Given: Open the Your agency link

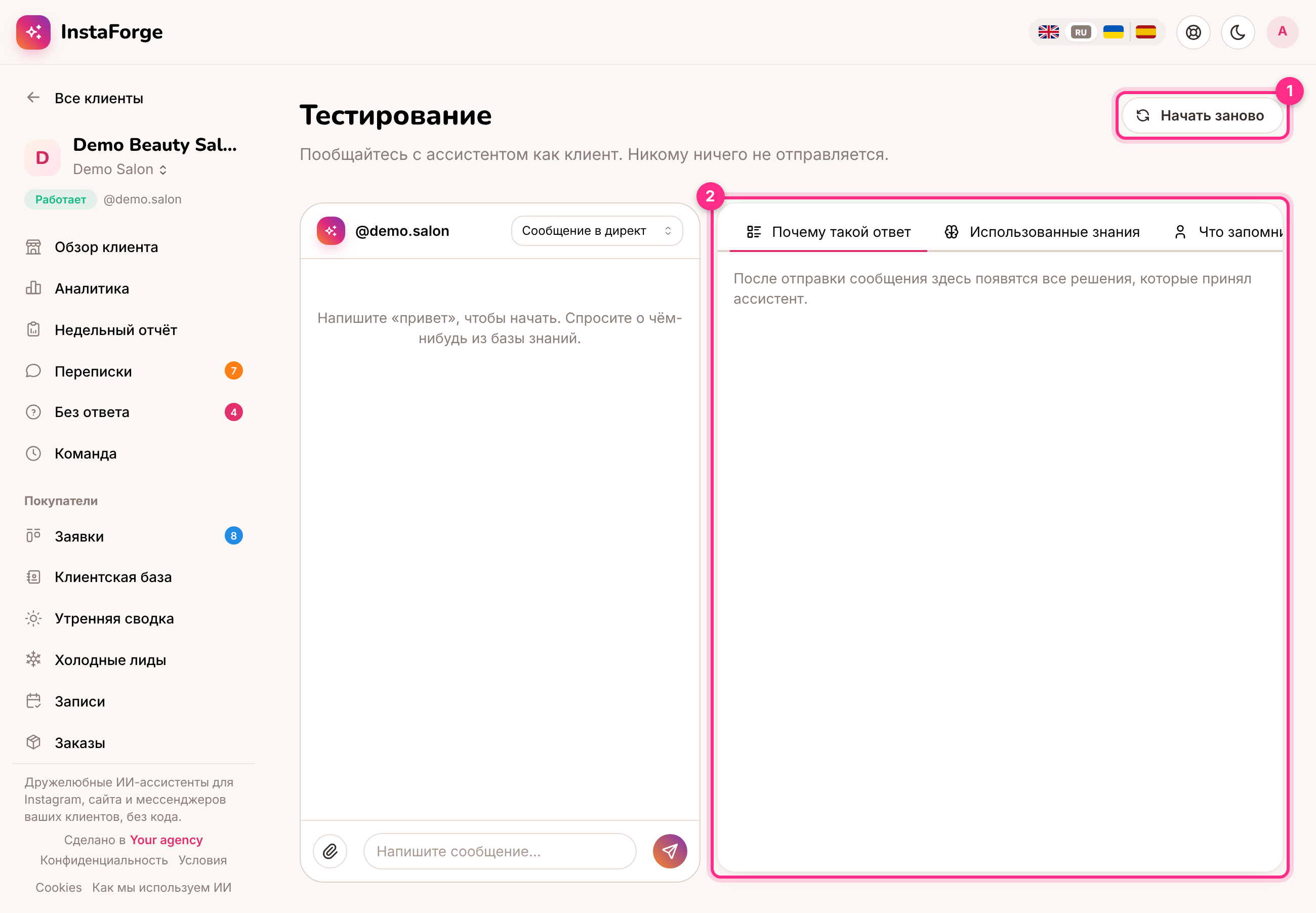Looking at the screenshot, I should (x=167, y=840).
